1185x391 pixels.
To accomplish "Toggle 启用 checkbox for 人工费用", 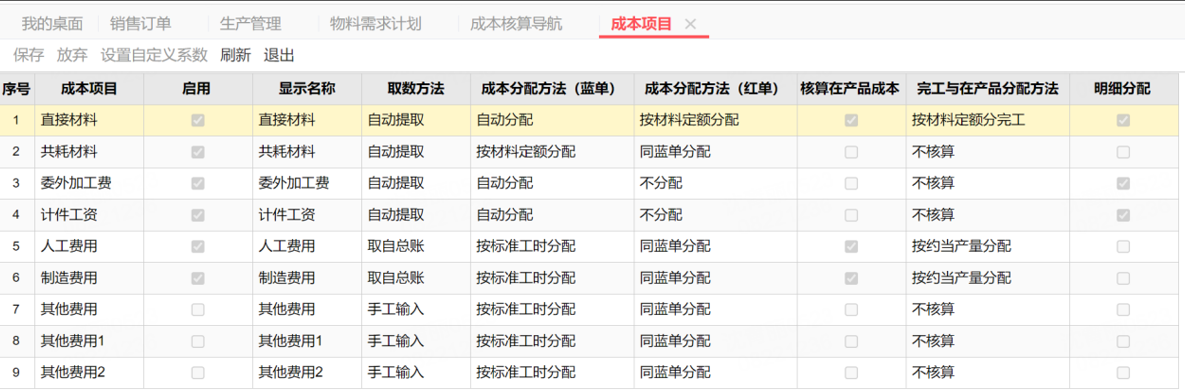I will (198, 247).
